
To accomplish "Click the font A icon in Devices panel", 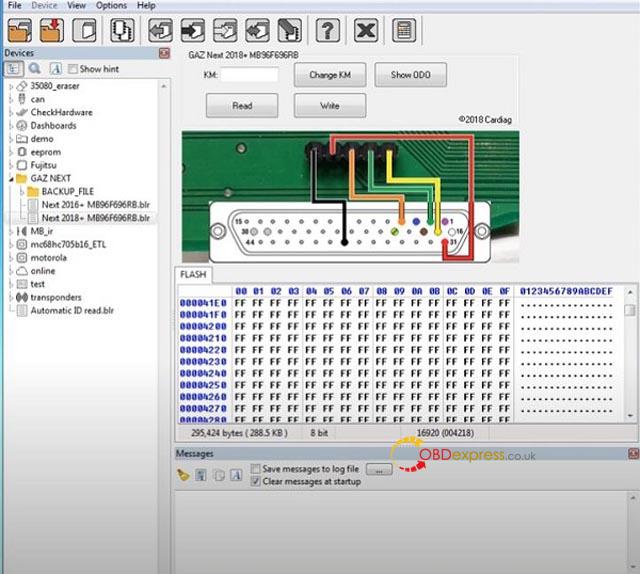I will 56,69.
